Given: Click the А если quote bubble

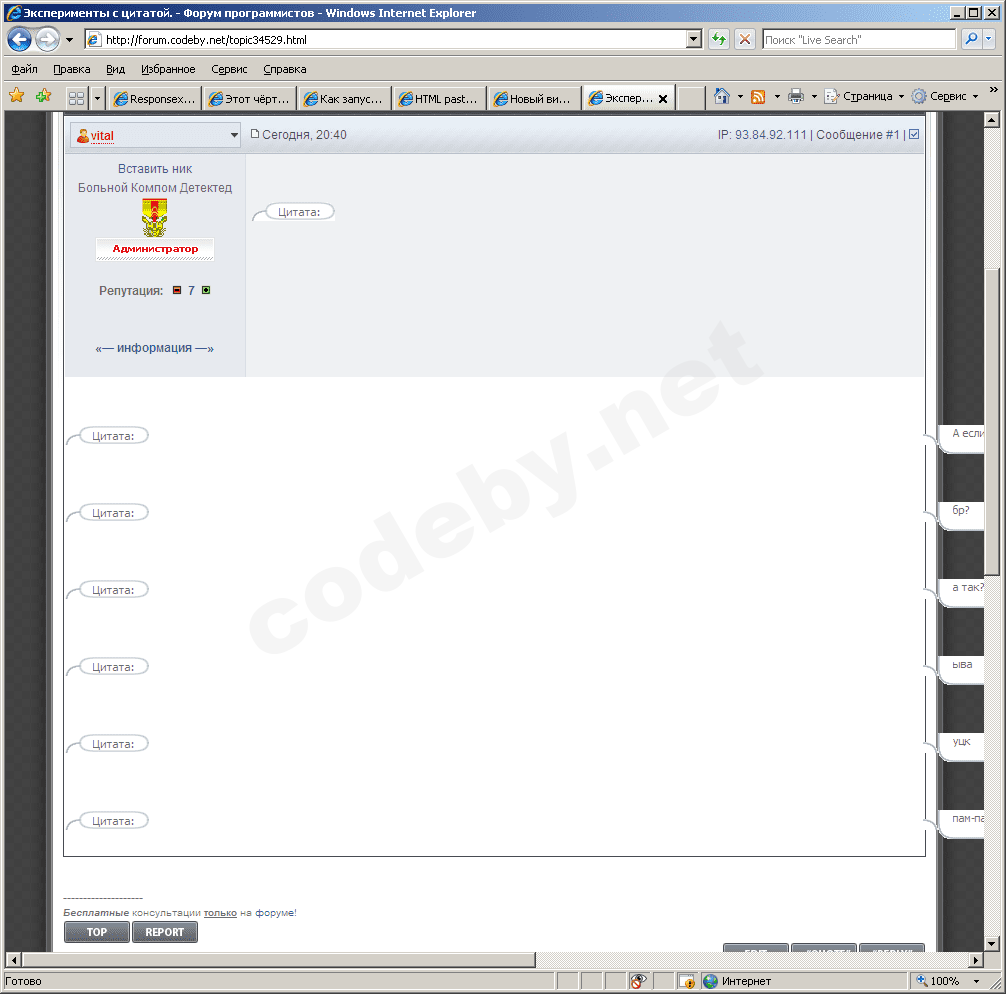Looking at the screenshot, I should (x=962, y=438).
